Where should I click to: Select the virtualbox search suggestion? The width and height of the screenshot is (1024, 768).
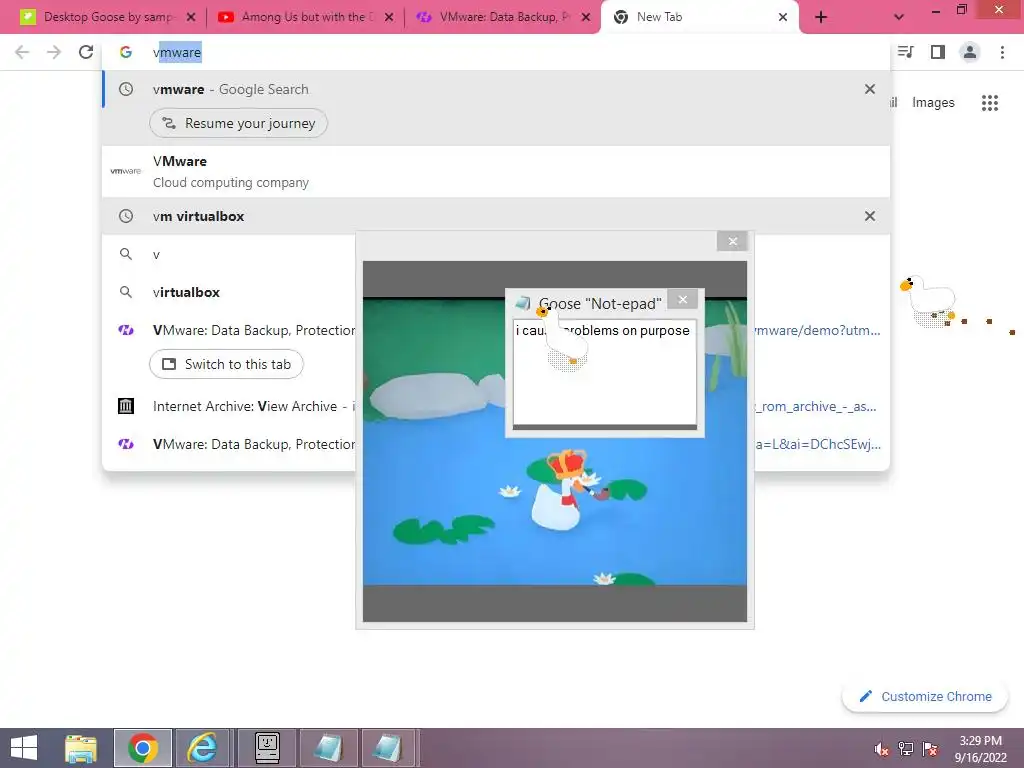(x=229, y=293)
